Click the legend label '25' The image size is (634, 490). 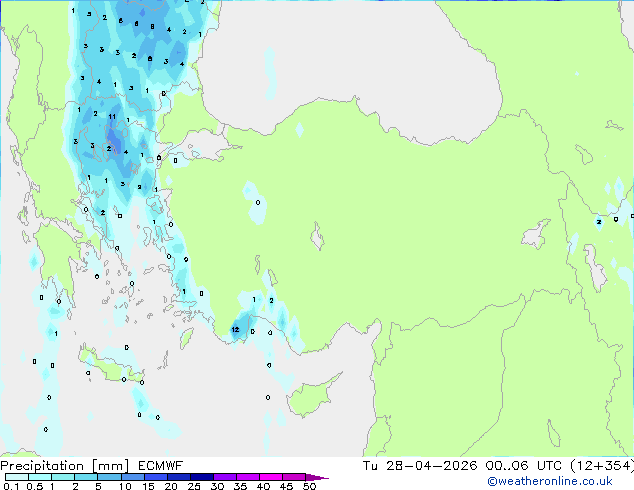point(194,486)
